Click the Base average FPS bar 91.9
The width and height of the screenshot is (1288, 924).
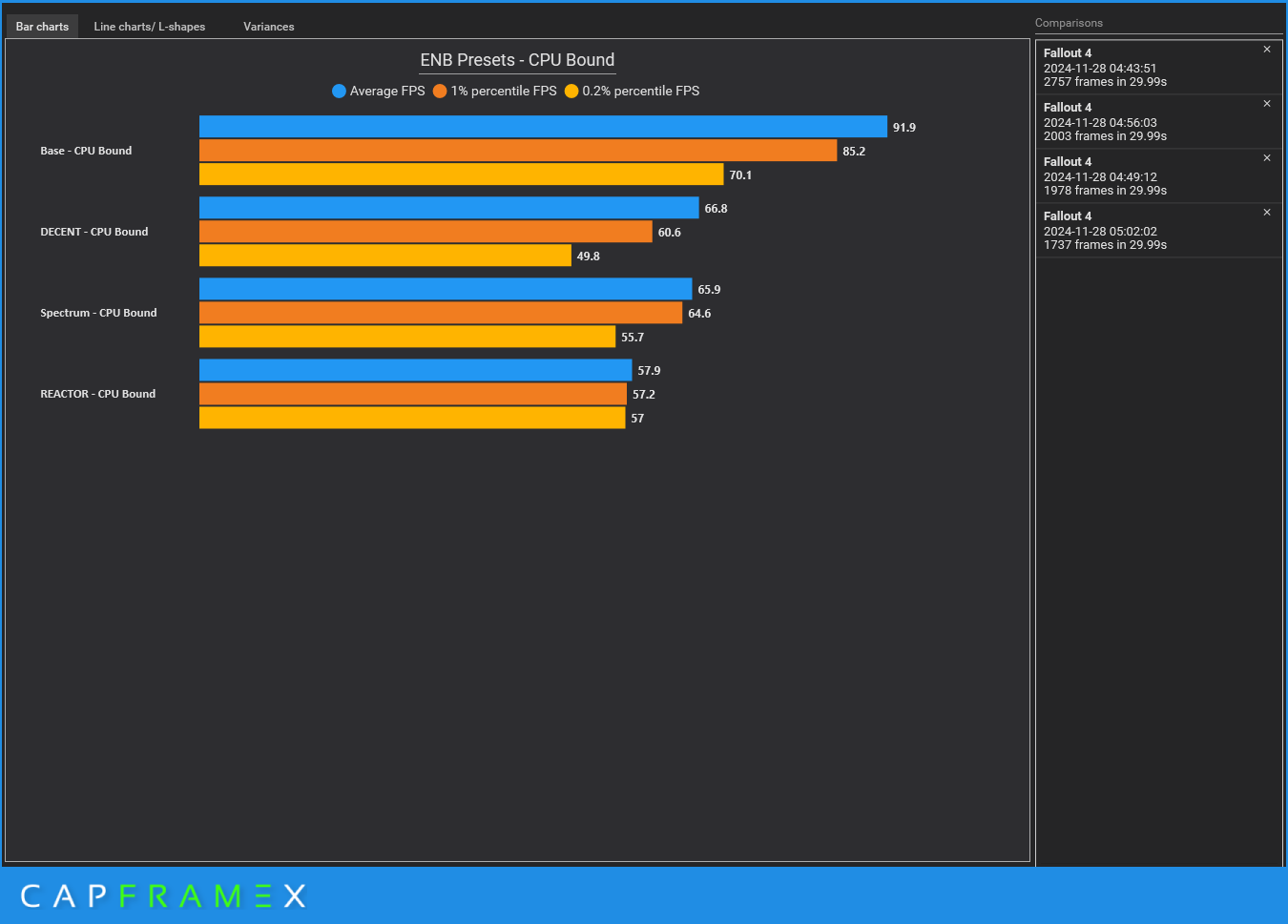543,127
